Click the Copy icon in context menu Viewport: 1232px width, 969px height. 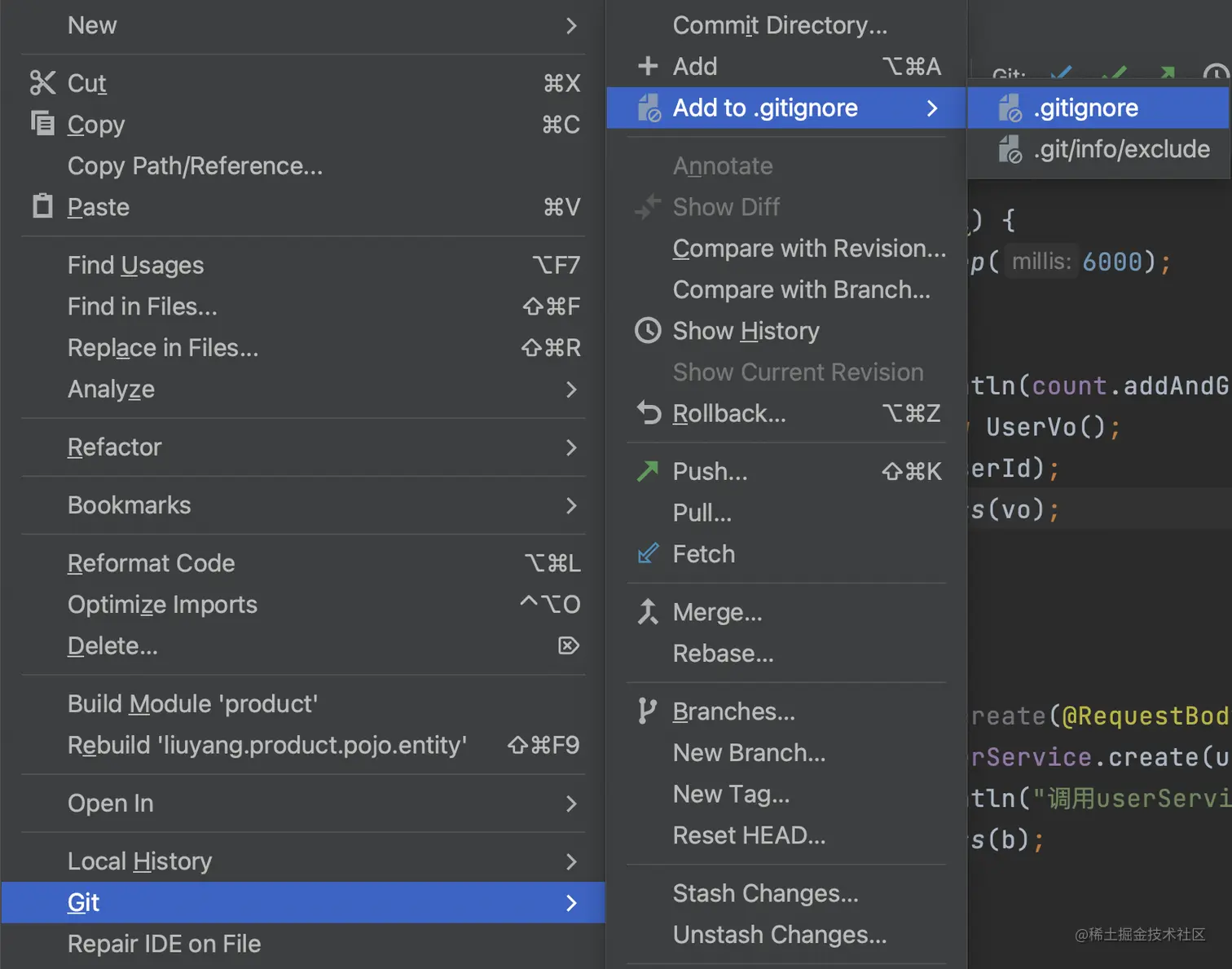(x=42, y=124)
